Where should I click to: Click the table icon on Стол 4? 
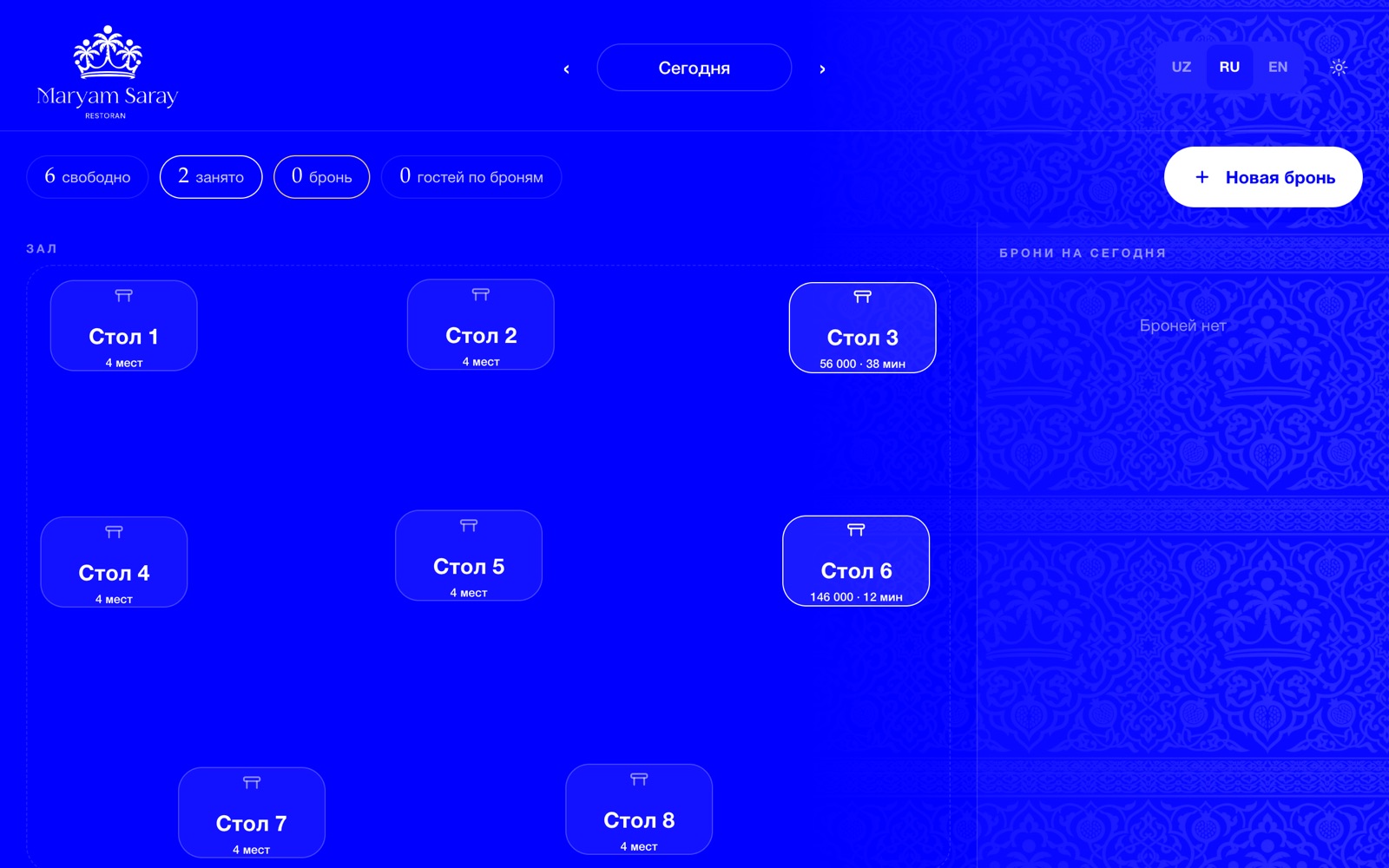pos(115,532)
